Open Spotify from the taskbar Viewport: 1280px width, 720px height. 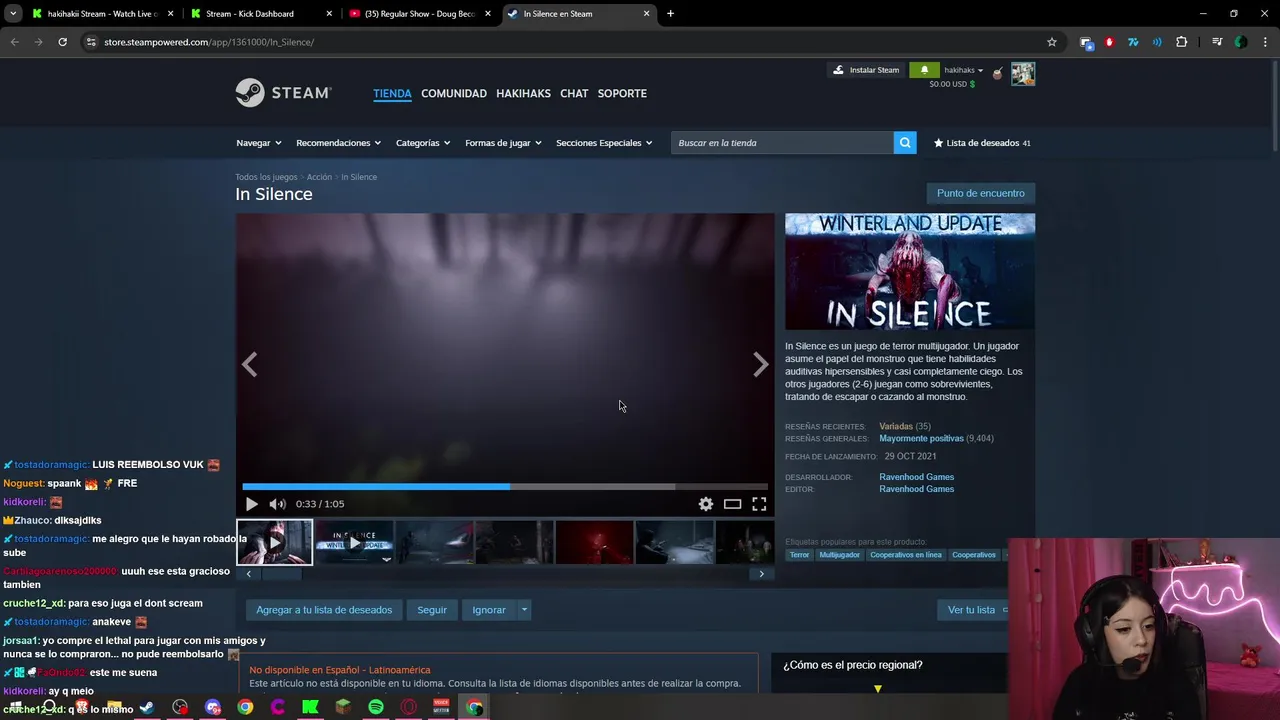coord(376,707)
